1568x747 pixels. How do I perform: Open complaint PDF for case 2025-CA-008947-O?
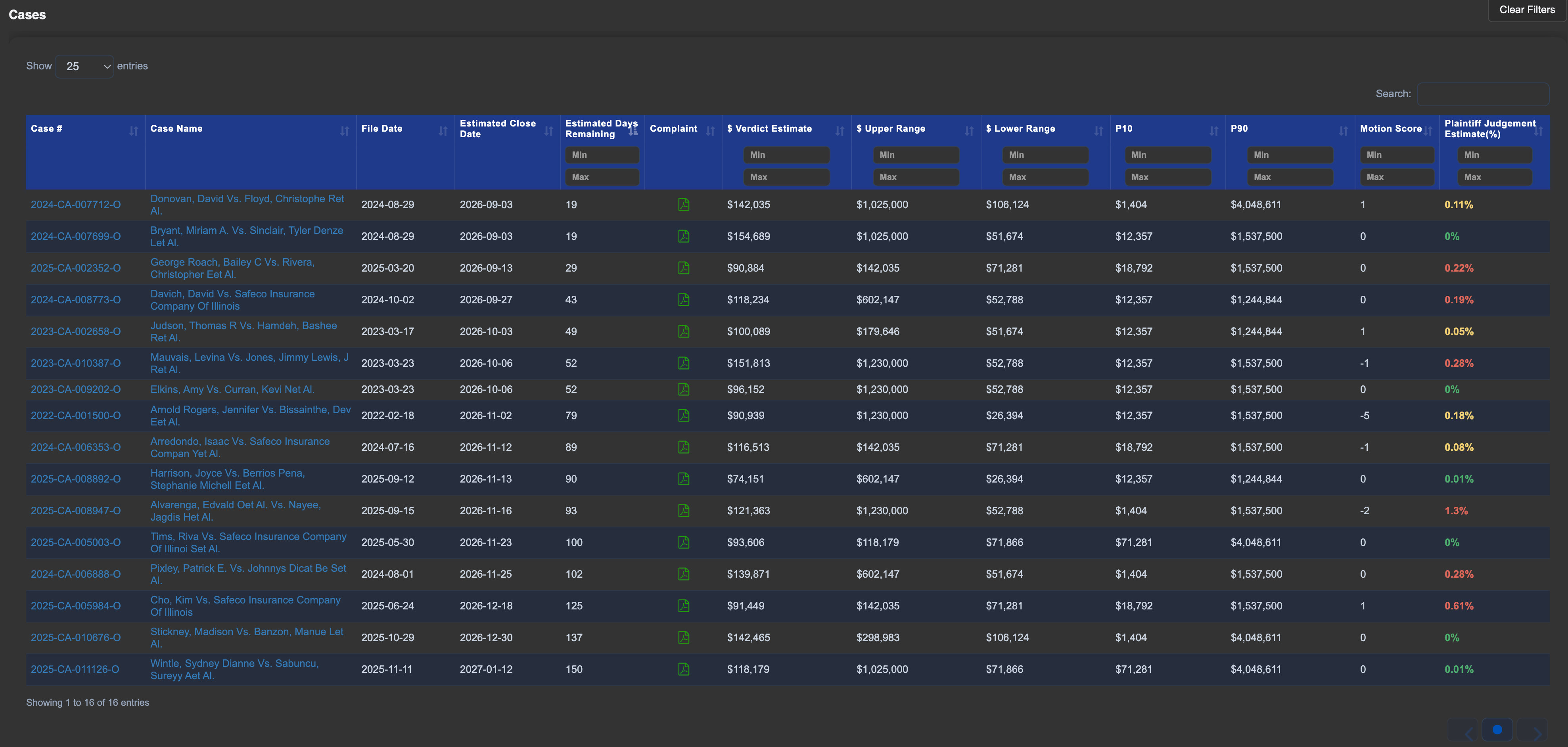tap(684, 510)
